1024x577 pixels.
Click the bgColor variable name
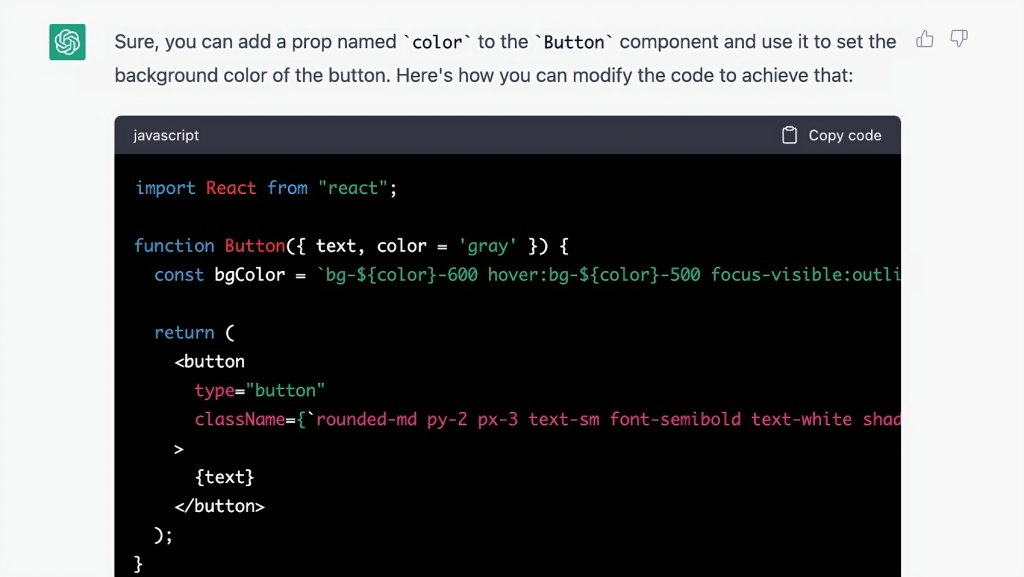249,275
